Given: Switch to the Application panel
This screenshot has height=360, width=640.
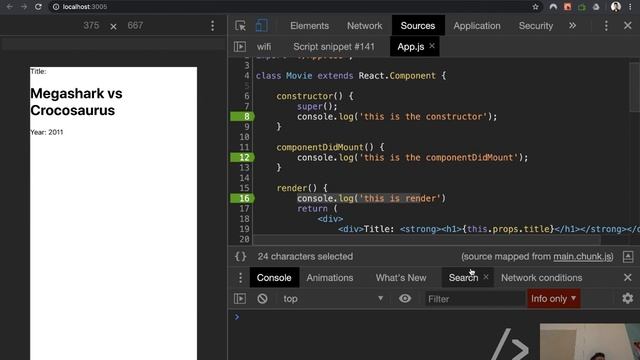Looking at the screenshot, I should click(x=477, y=26).
